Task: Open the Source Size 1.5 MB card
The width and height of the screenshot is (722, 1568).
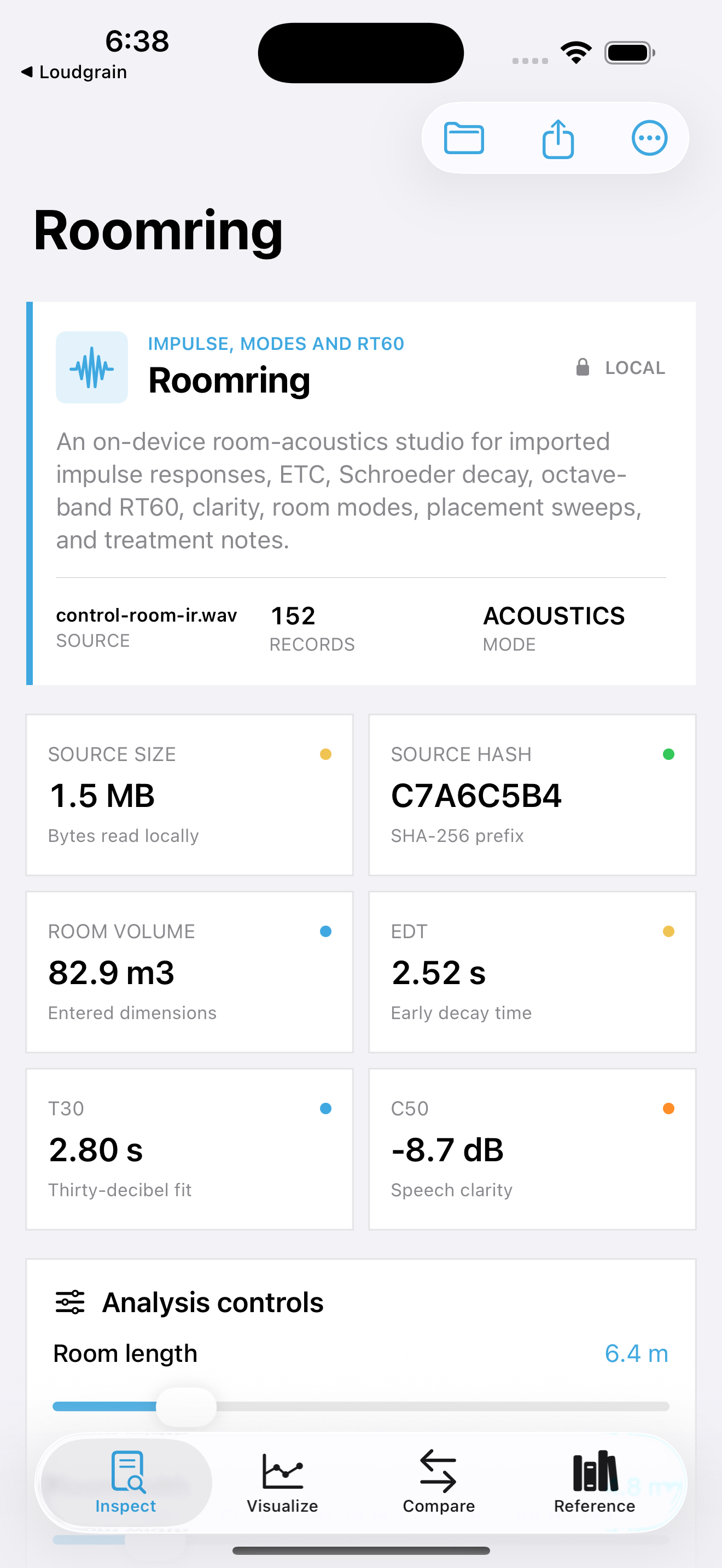Action: tap(189, 795)
